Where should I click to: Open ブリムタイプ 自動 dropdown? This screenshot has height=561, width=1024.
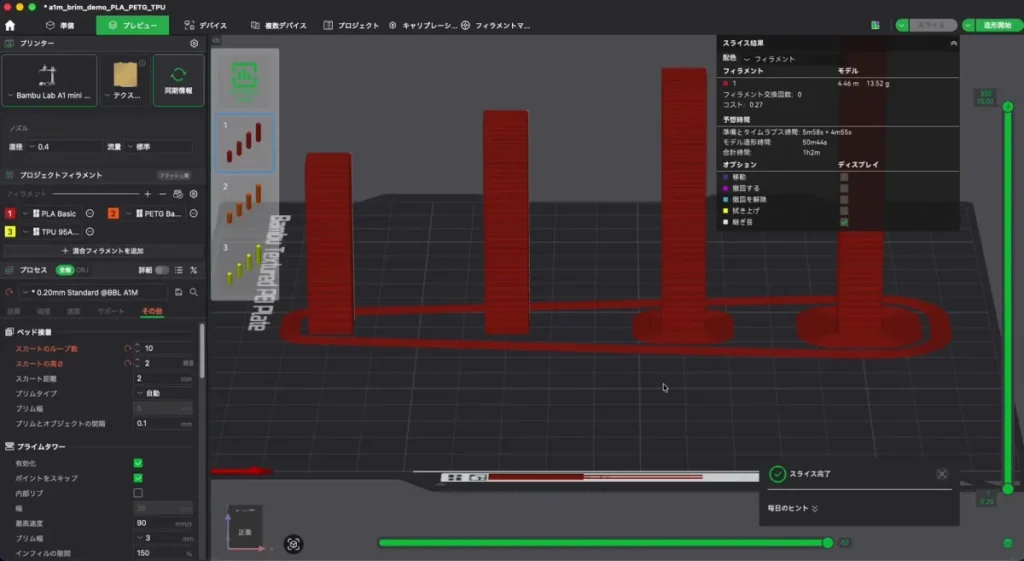point(163,393)
